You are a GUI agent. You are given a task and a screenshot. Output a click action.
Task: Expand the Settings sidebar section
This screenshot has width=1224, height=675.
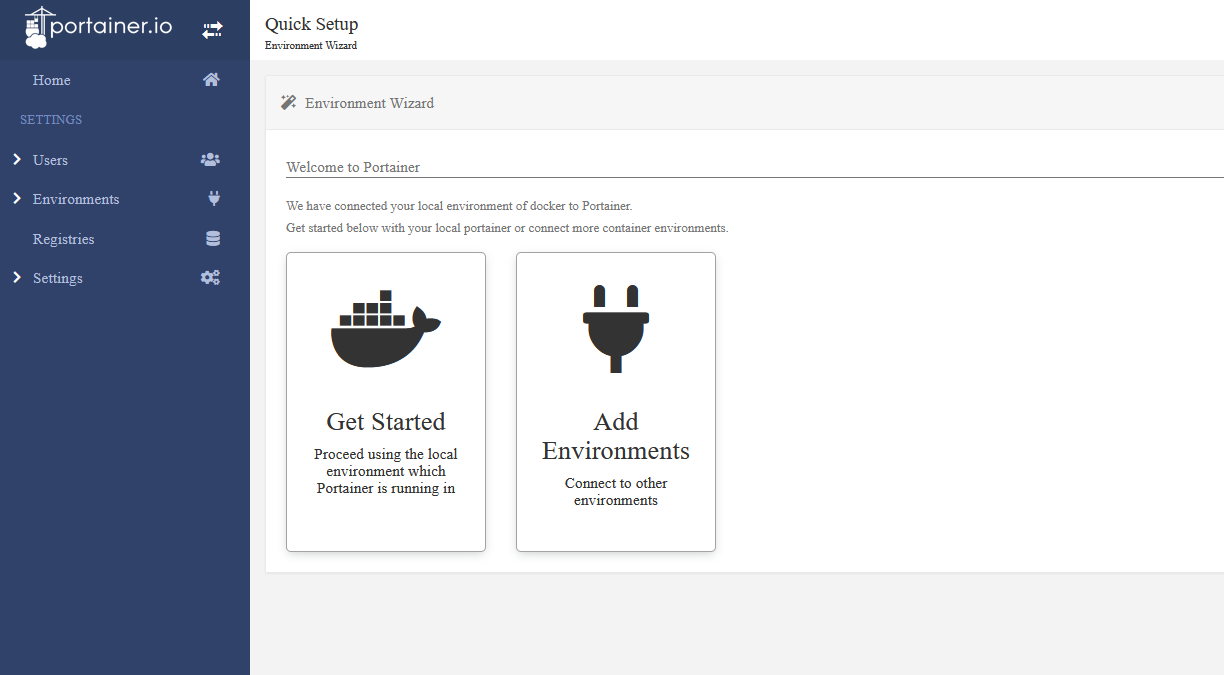(x=17, y=278)
